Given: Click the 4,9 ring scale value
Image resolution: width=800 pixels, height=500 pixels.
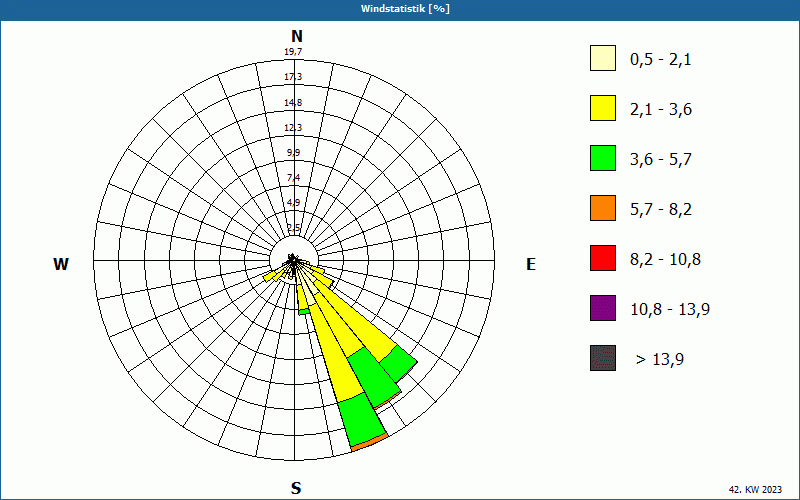Looking at the screenshot, I should (293, 203).
